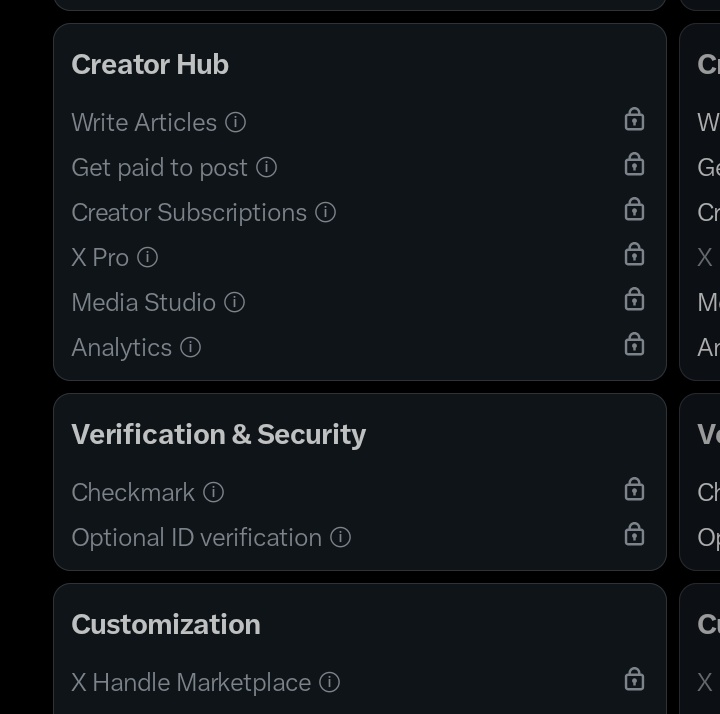
Task: Open the Checkmark info tooltip
Action: 214,492
